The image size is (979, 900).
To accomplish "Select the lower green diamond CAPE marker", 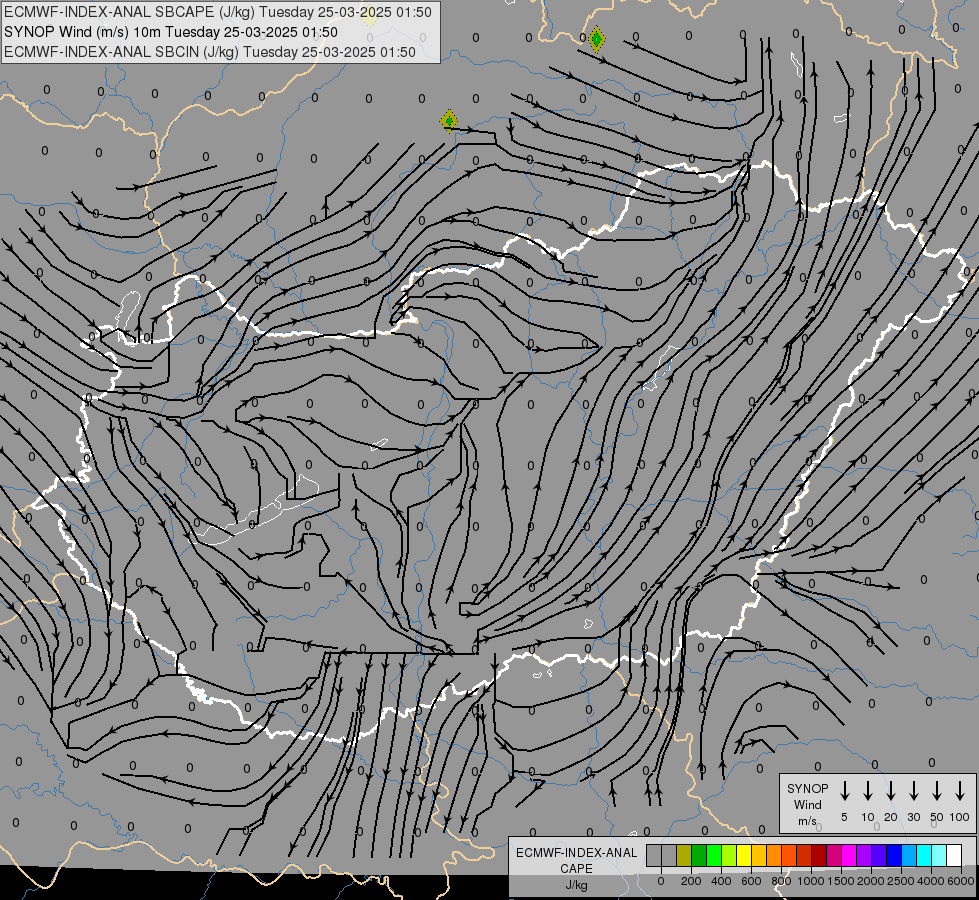I will (x=449, y=121).
